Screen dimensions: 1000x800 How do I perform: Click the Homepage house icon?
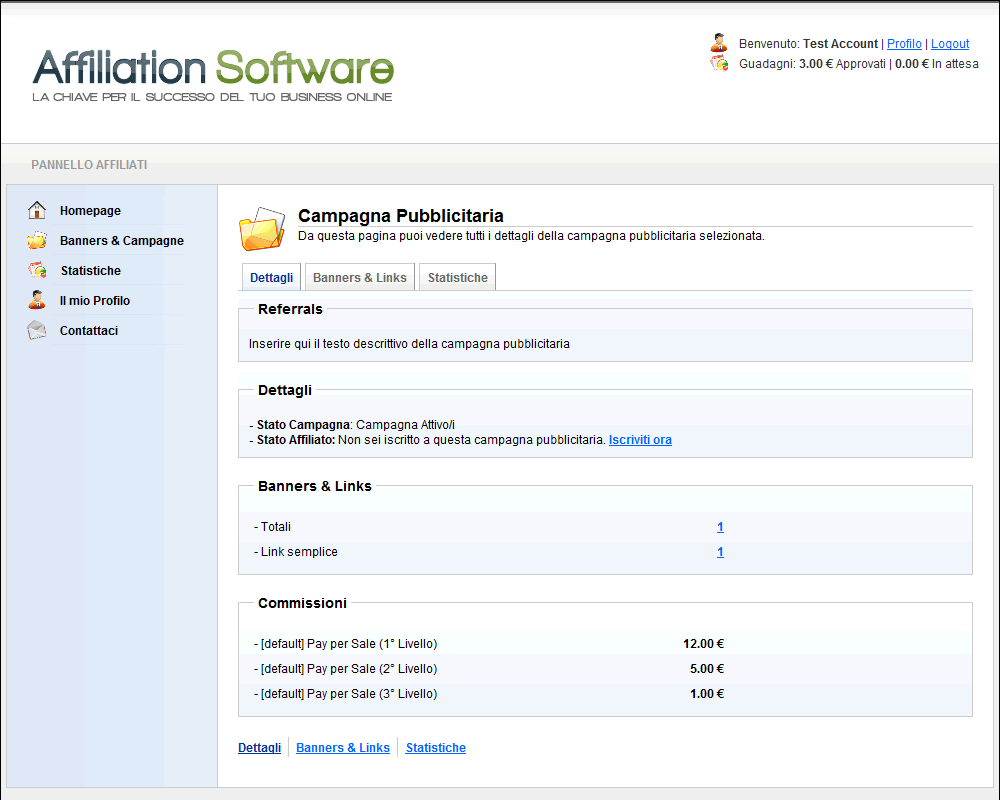[x=37, y=211]
